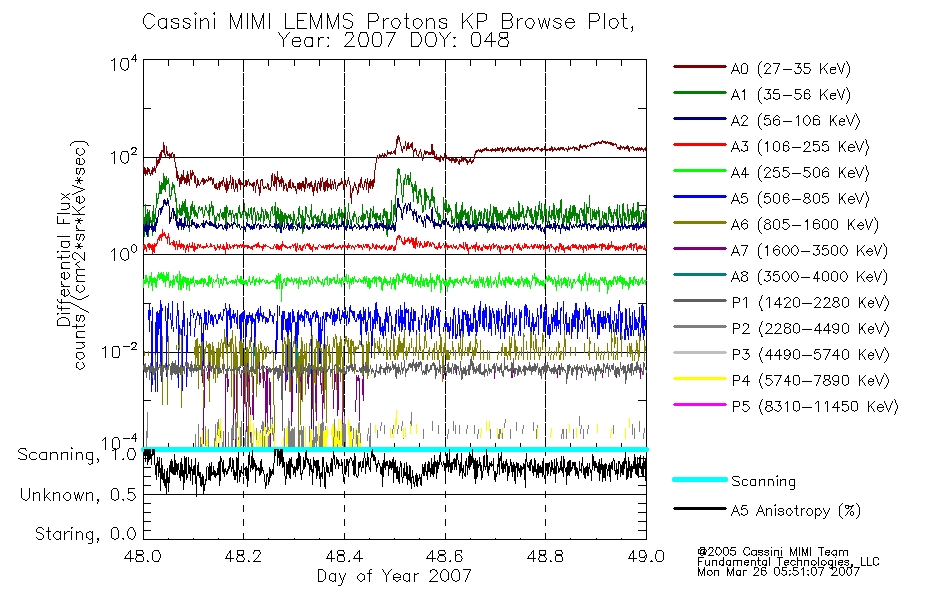Click the cyan Scanning legend line
Viewport: 950px width, 600px height.
click(700, 479)
